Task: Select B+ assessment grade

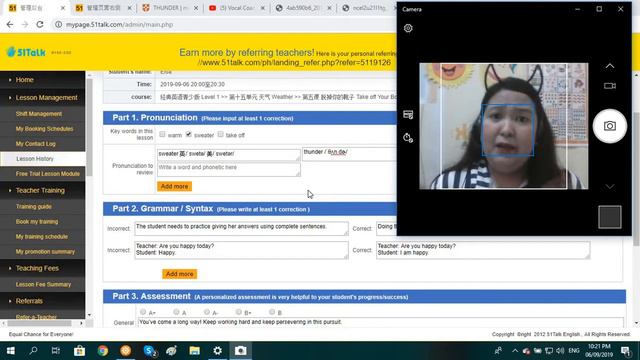Action: click(239, 312)
